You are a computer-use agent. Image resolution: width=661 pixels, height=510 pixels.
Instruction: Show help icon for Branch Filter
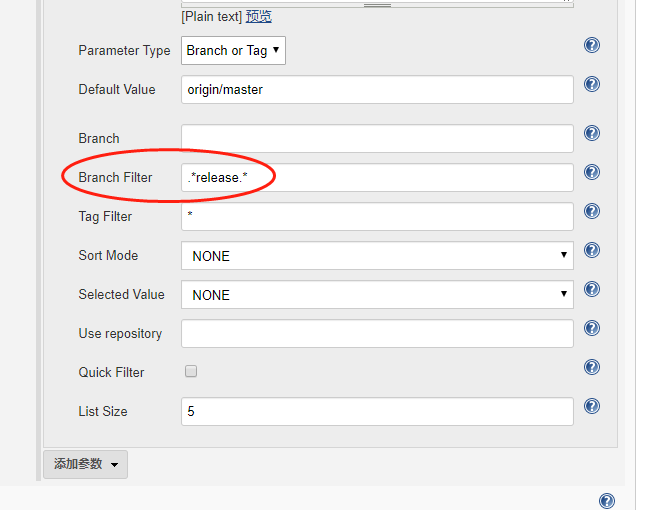coord(592,172)
